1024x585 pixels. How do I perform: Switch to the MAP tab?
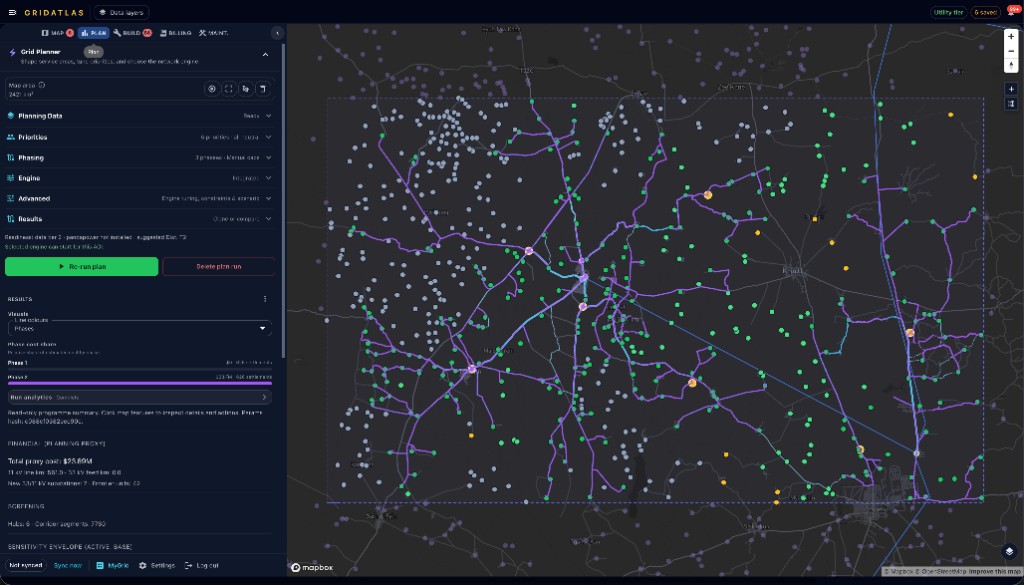click(x=57, y=33)
